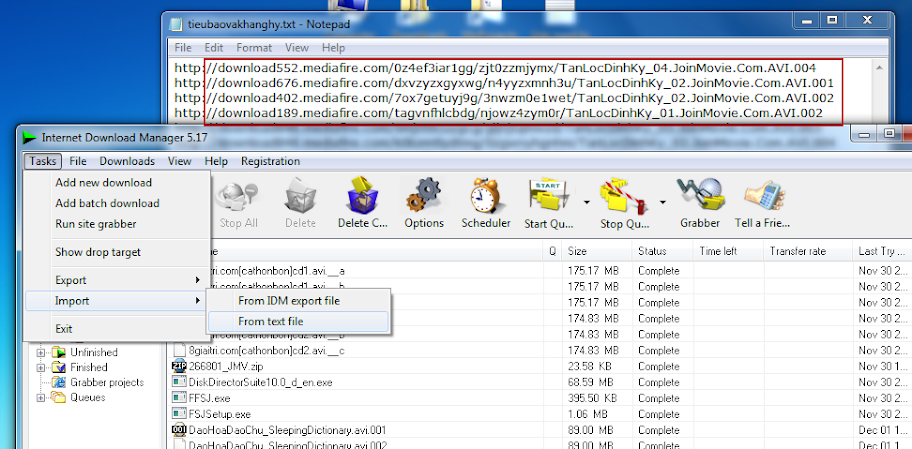Click the Notepad title bar document icon
The width and height of the screenshot is (912, 449).
click(176, 24)
